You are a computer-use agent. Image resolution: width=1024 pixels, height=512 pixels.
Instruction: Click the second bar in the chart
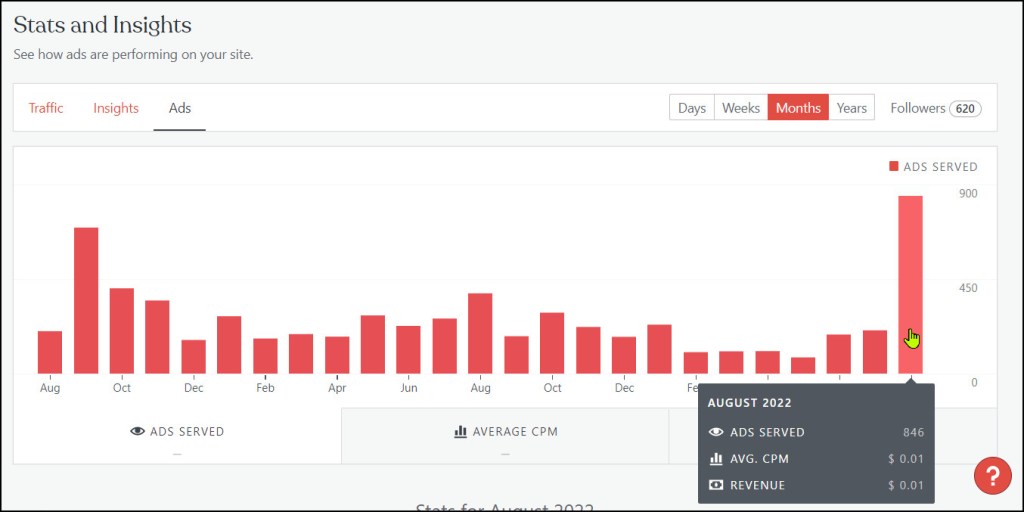coord(86,300)
